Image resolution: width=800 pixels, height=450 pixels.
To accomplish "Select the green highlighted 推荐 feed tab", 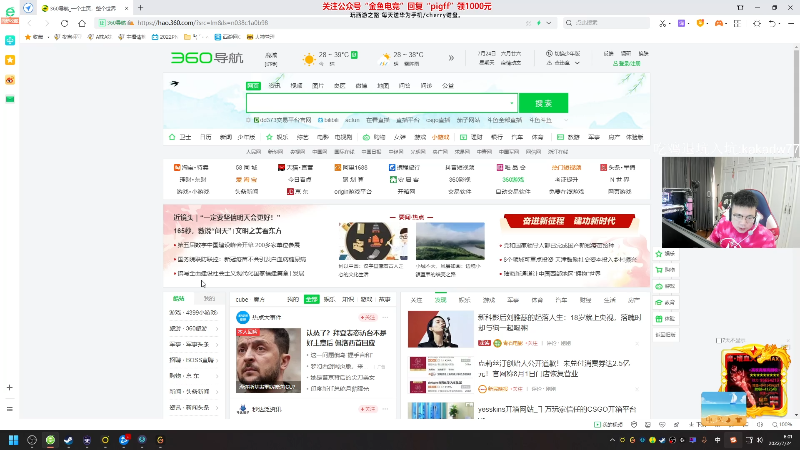I will 311,299.
